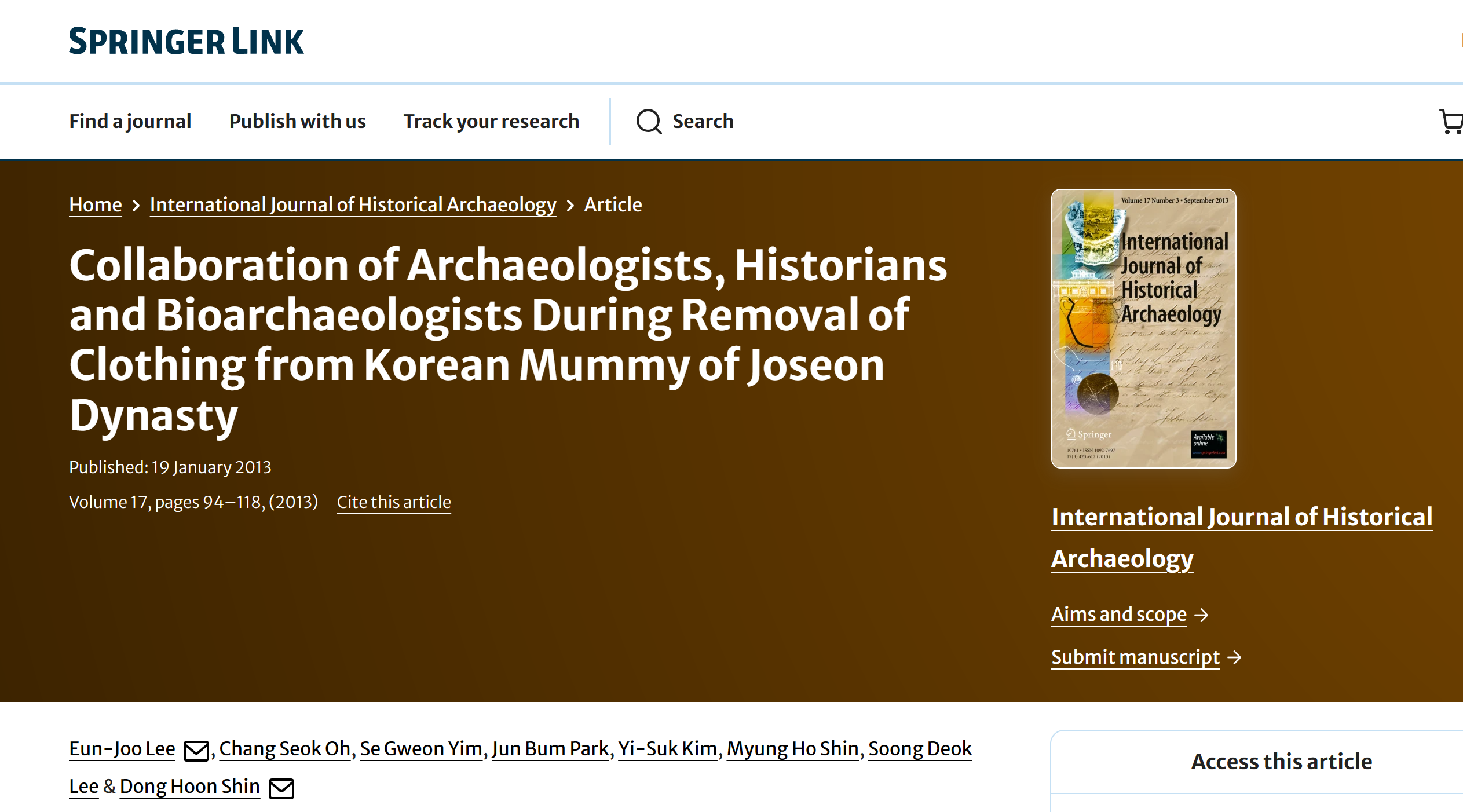
Task: Open International Journal of Historical Archaeology breadcrumb
Action: [353, 204]
